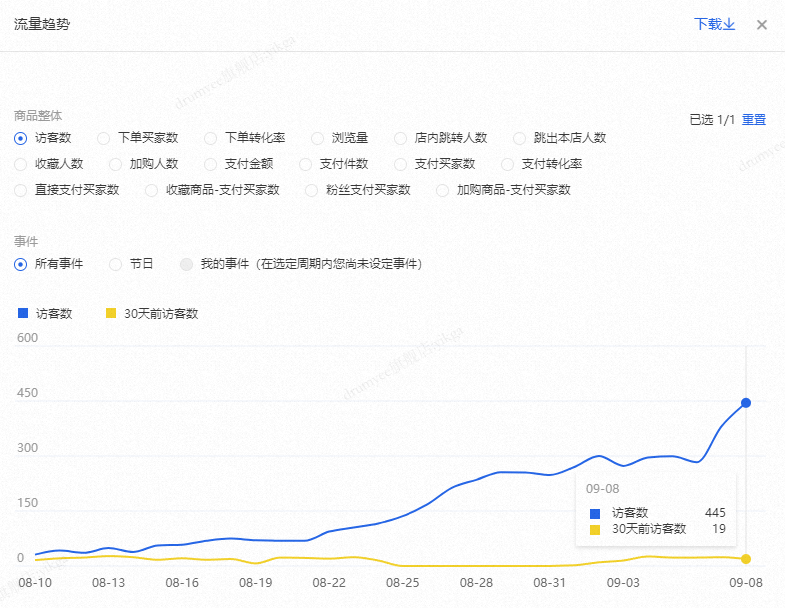Click the 事件 section heading
Image resolution: width=785 pixels, height=608 pixels.
coord(26,242)
